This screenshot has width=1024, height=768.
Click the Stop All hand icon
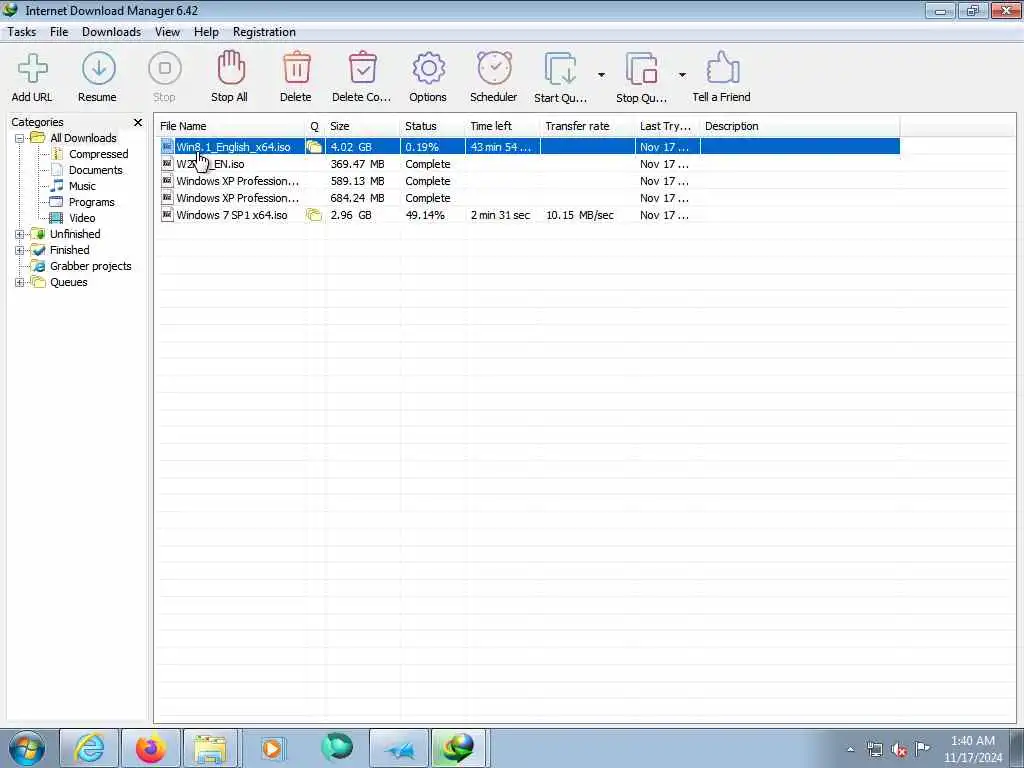point(230,68)
